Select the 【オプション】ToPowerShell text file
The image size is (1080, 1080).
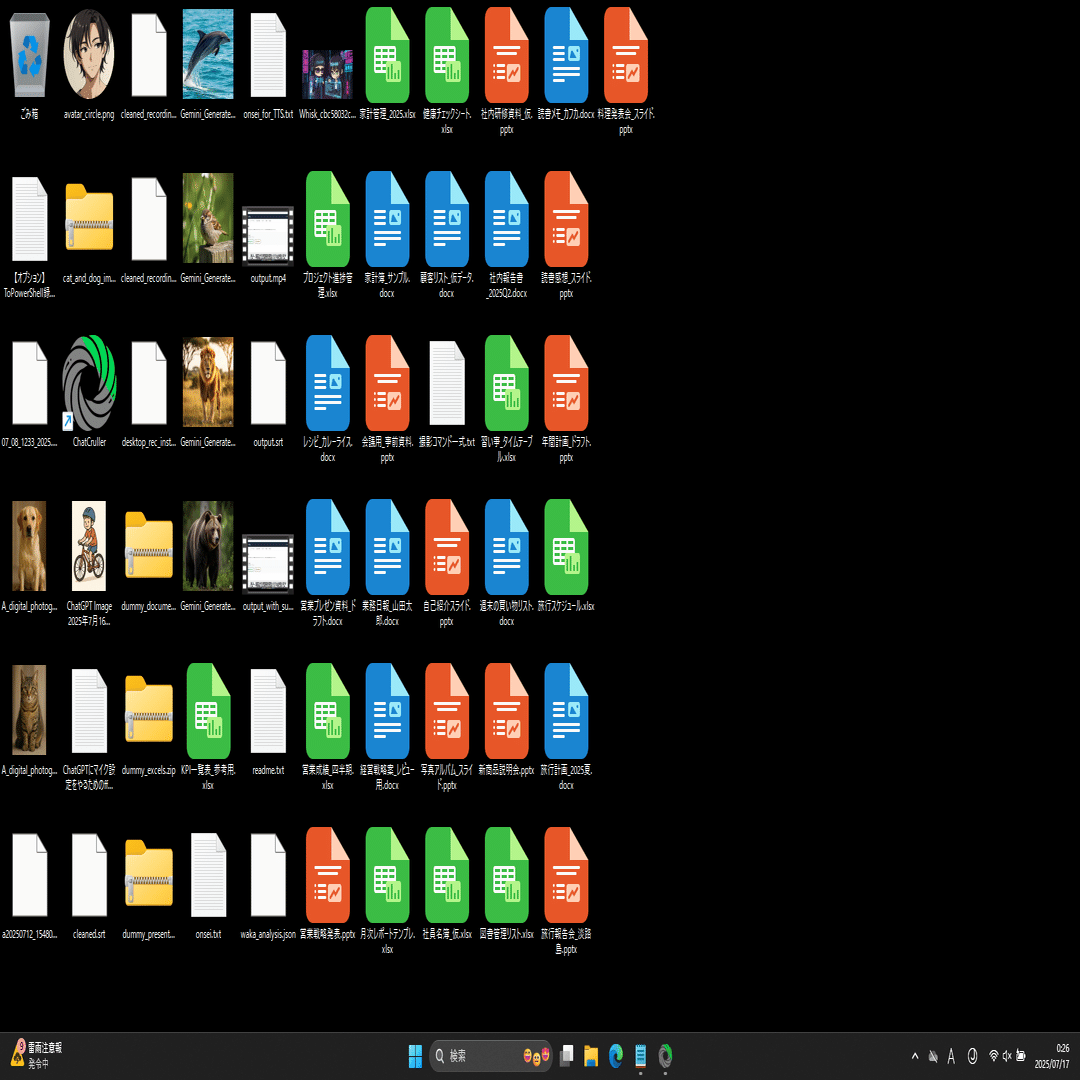30,219
